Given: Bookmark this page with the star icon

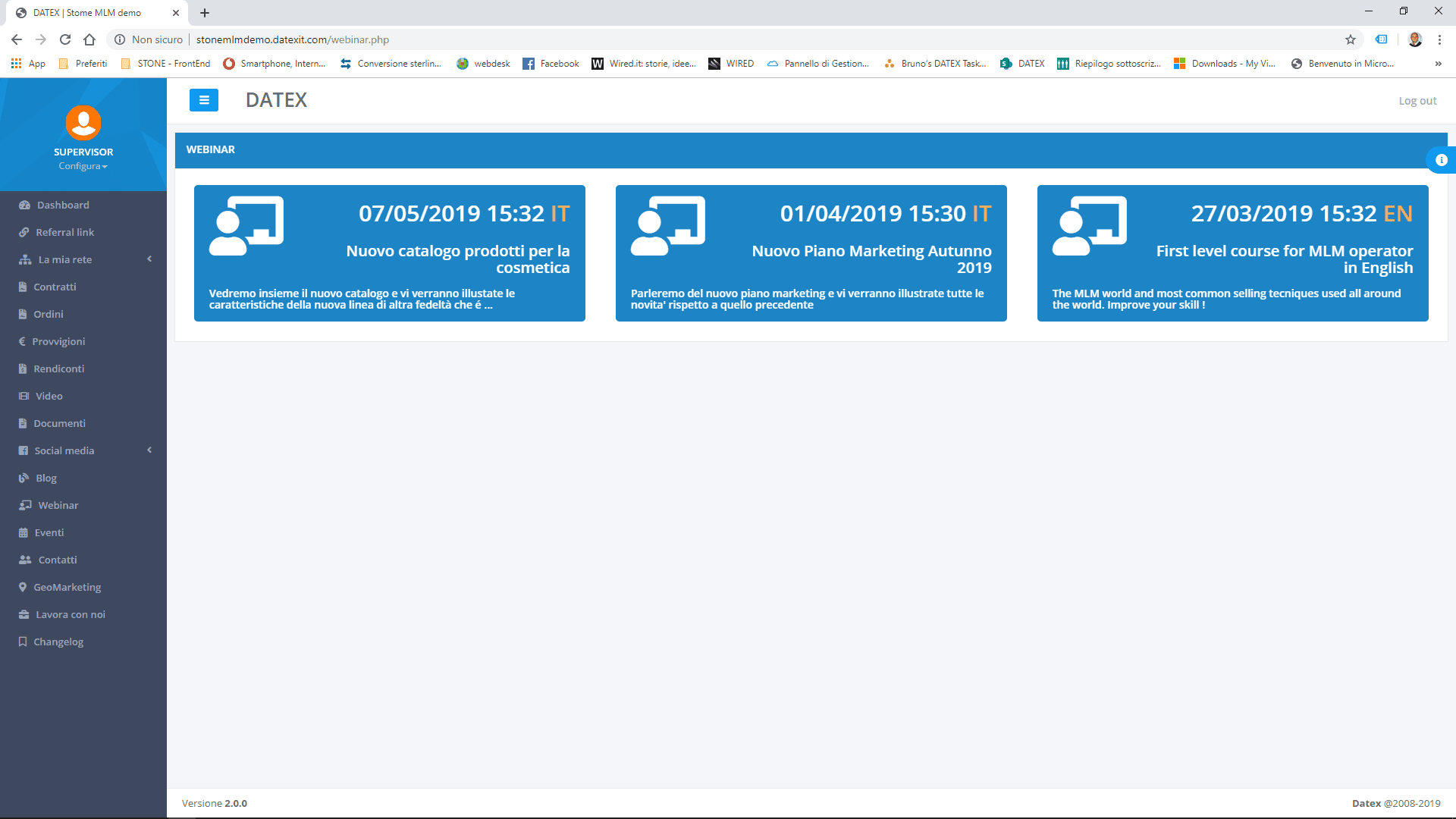Looking at the screenshot, I should [x=1350, y=39].
